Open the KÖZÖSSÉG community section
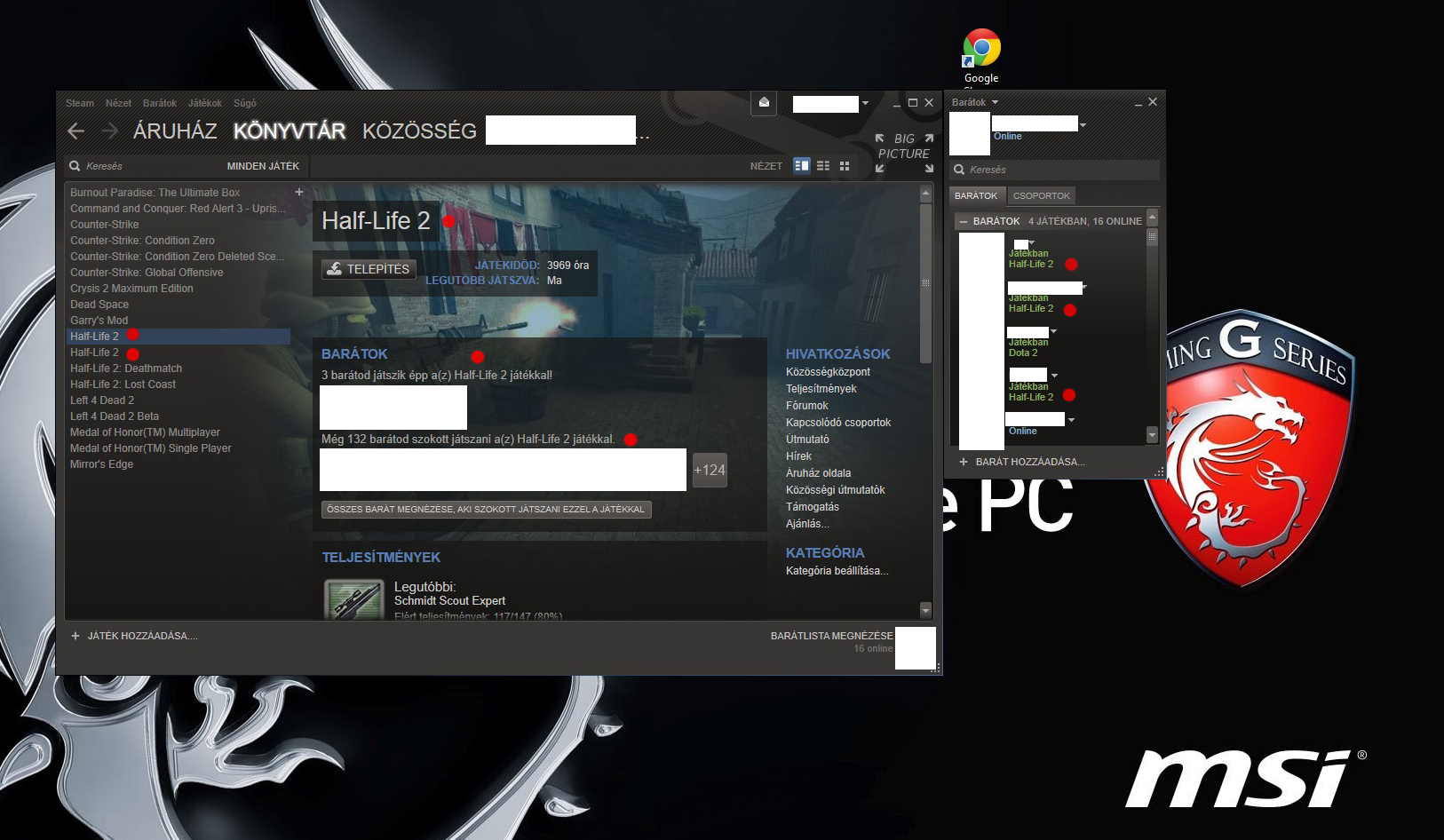Screen dimensions: 1444x840 419,131
